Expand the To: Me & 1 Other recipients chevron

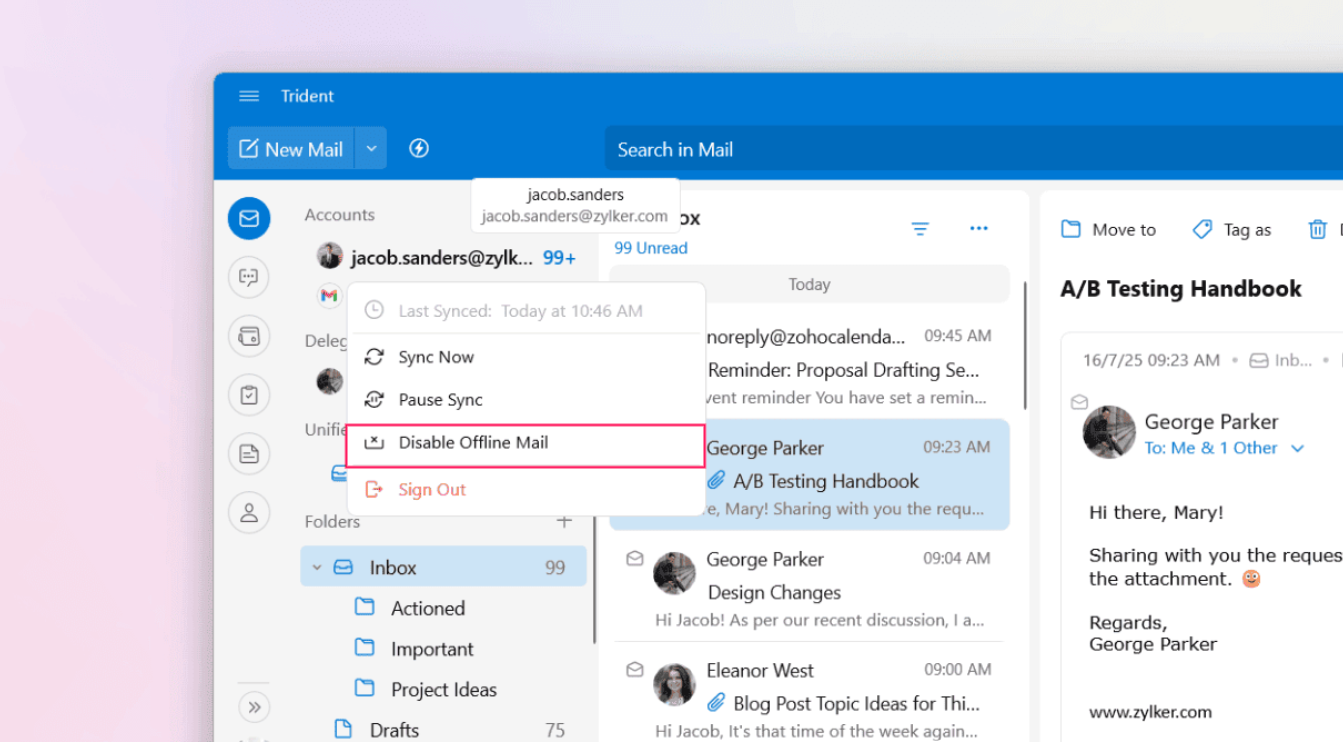pos(1298,449)
